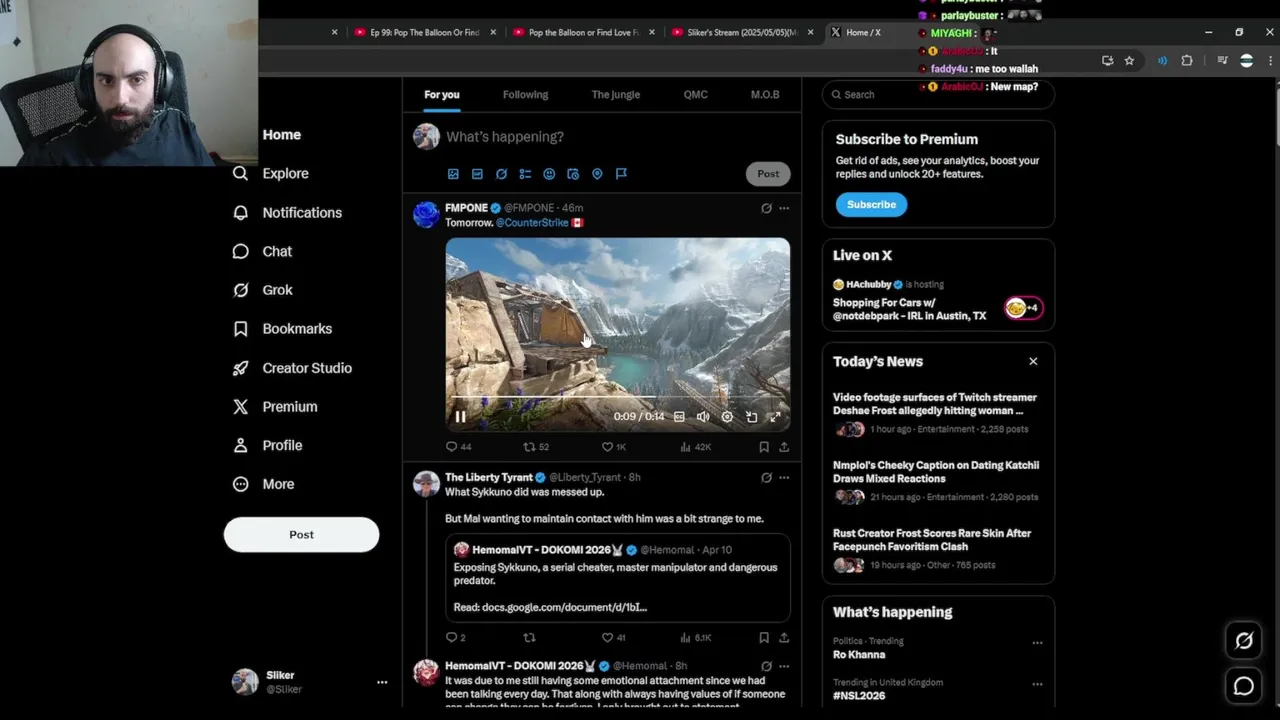The height and width of the screenshot is (720, 1280).
Task: Ask Grok about the FMPONE post
Action: coord(766,208)
